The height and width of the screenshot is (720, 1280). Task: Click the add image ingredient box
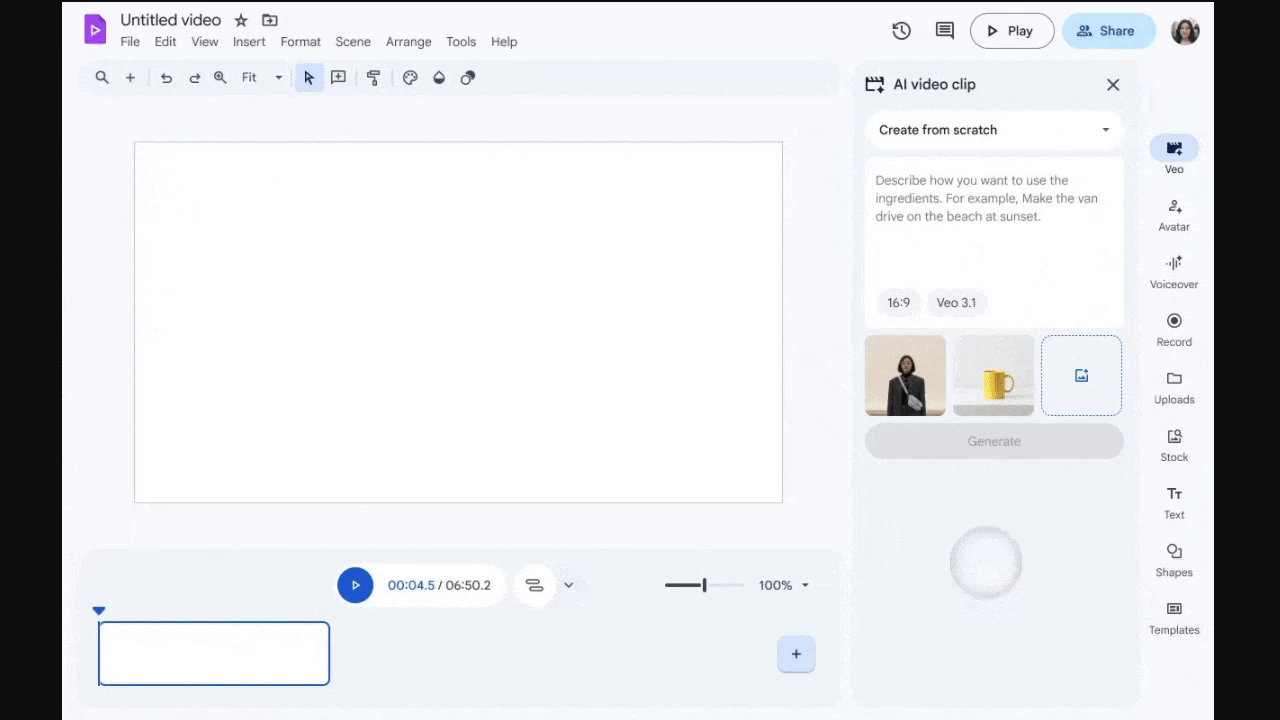(1081, 375)
